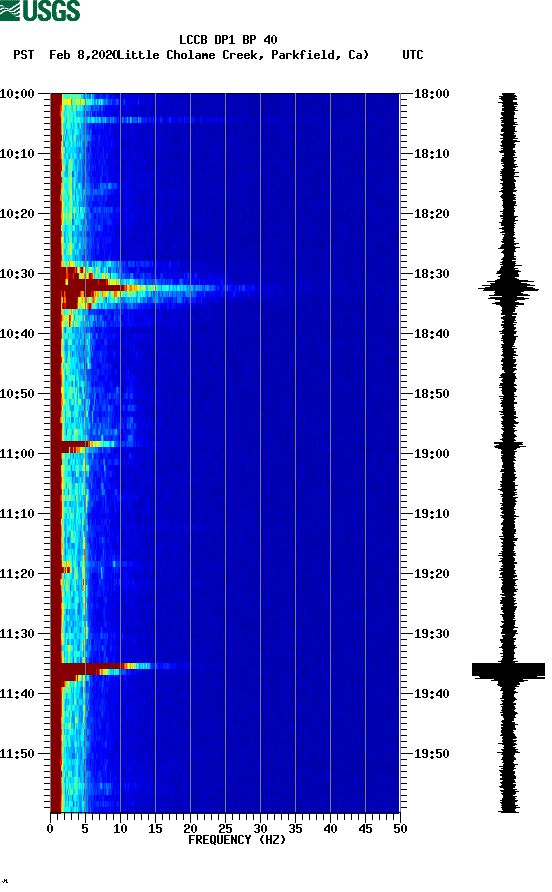
Task: Click the 10:20 PST time label
Action: (17, 214)
